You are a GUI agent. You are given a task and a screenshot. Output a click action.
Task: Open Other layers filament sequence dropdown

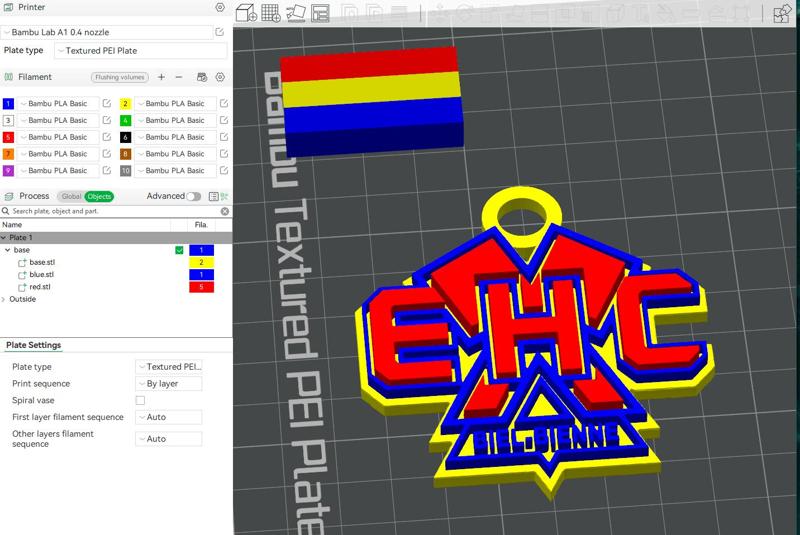coord(169,439)
